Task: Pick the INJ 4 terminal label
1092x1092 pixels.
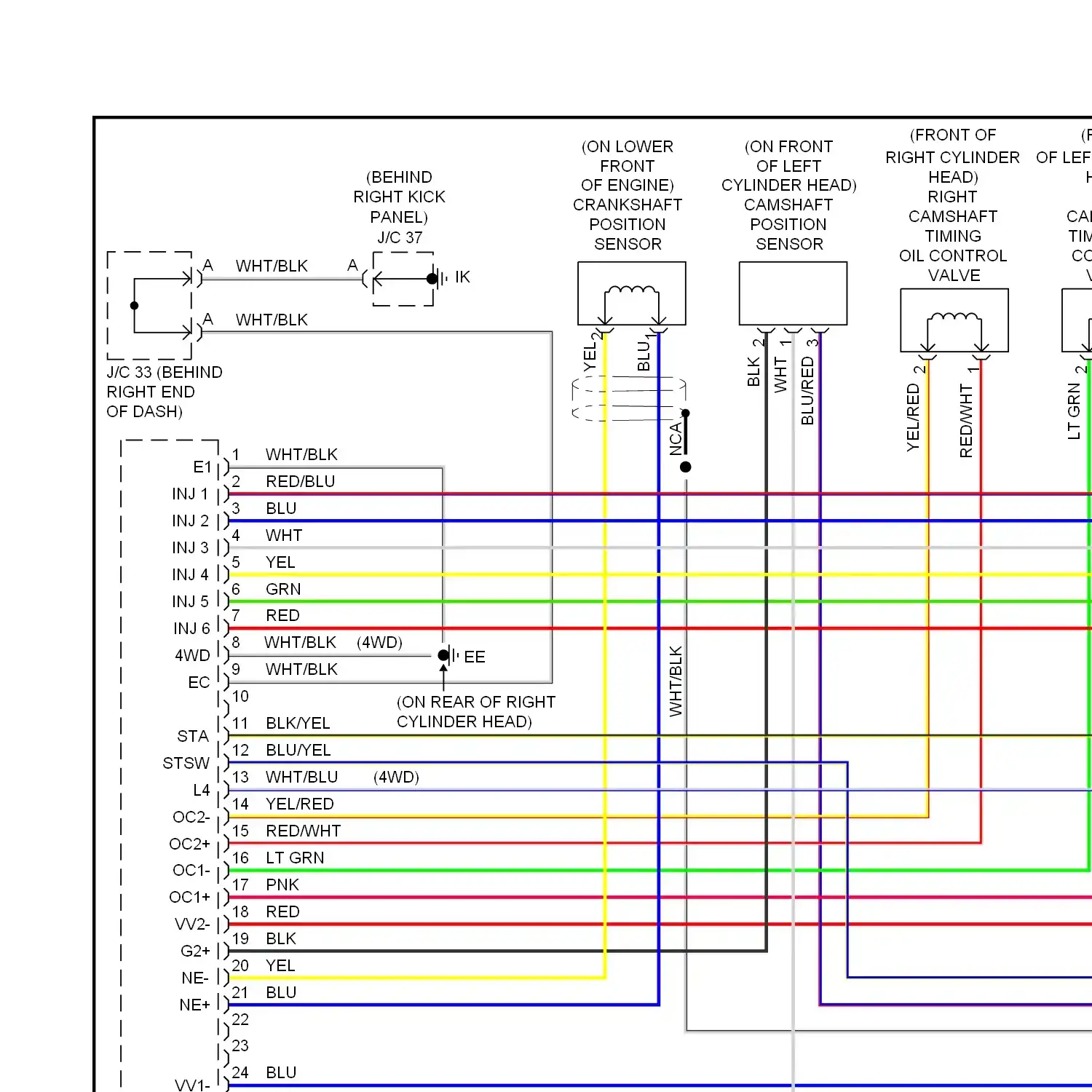Action: (x=190, y=575)
